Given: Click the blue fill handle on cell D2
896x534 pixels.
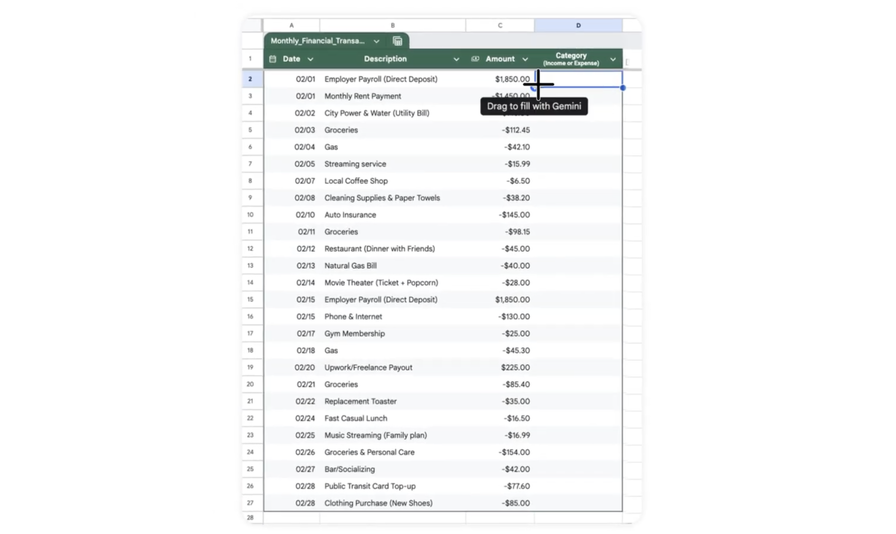Looking at the screenshot, I should pos(622,88).
